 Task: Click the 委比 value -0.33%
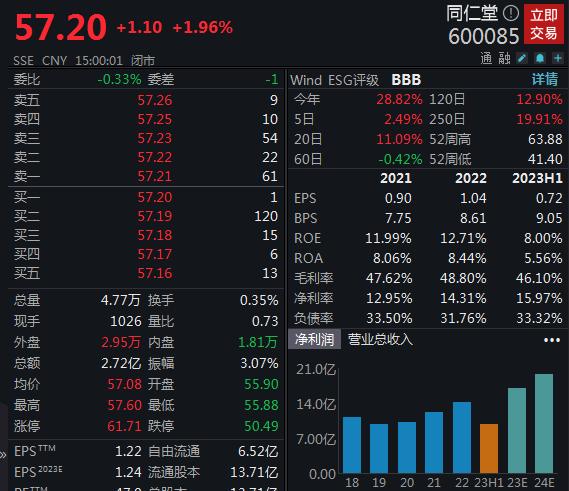[x=119, y=79]
